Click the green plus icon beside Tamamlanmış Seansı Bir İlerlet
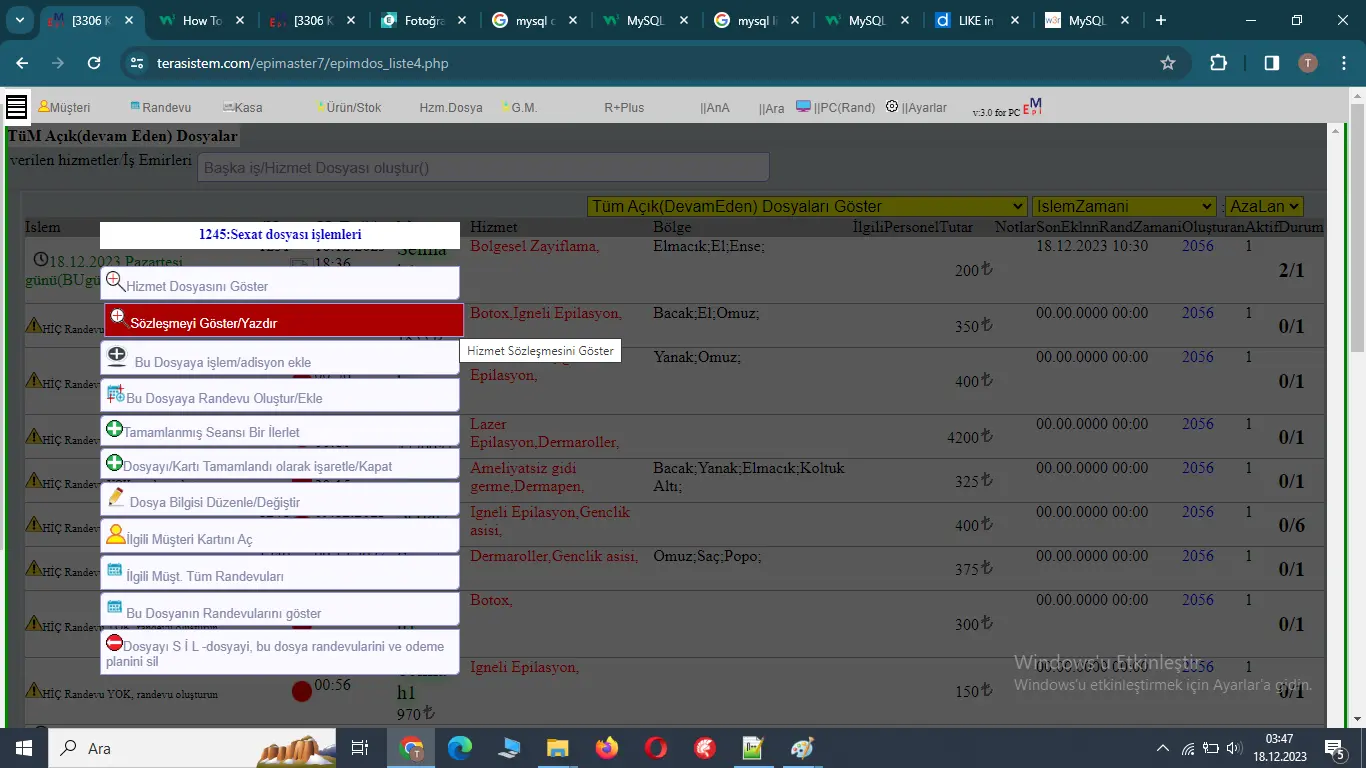Screen dimensions: 1366x768 click(x=114, y=430)
